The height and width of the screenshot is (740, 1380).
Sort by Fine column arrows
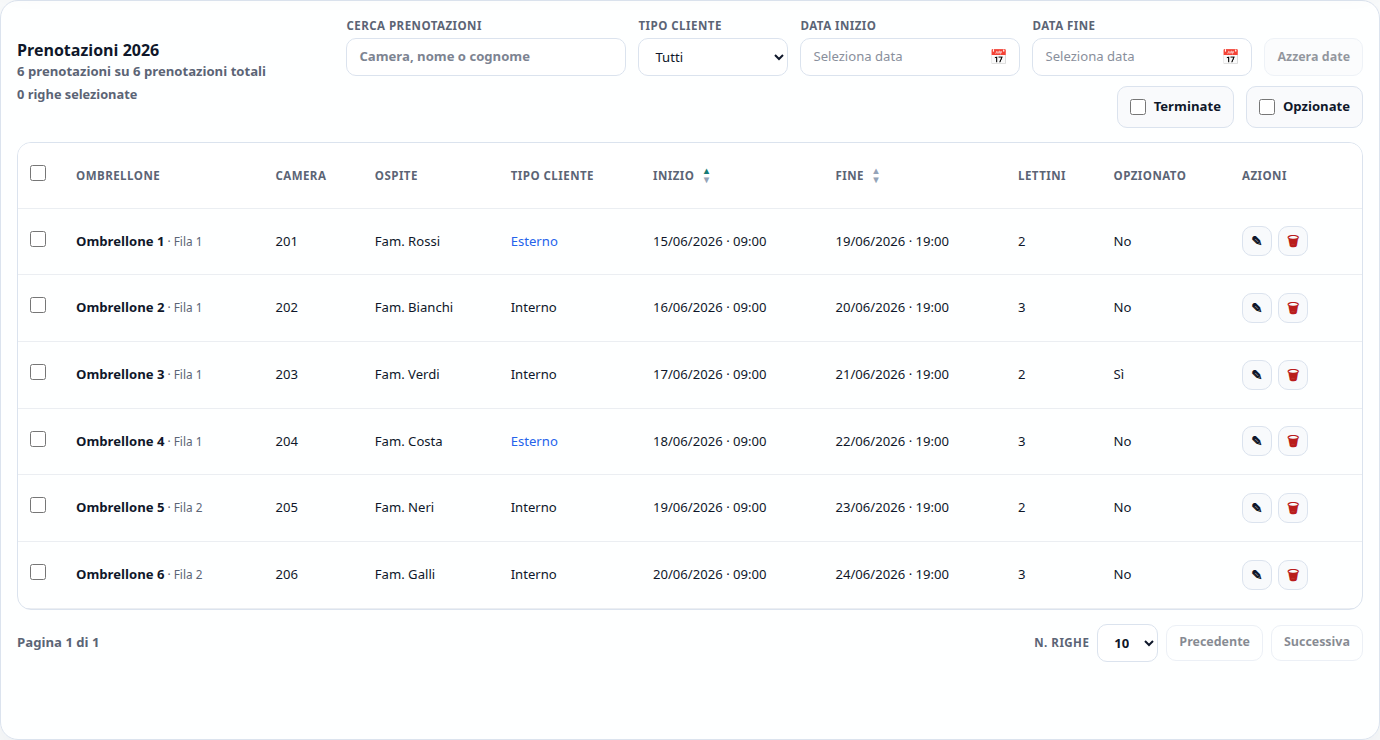[876, 176]
